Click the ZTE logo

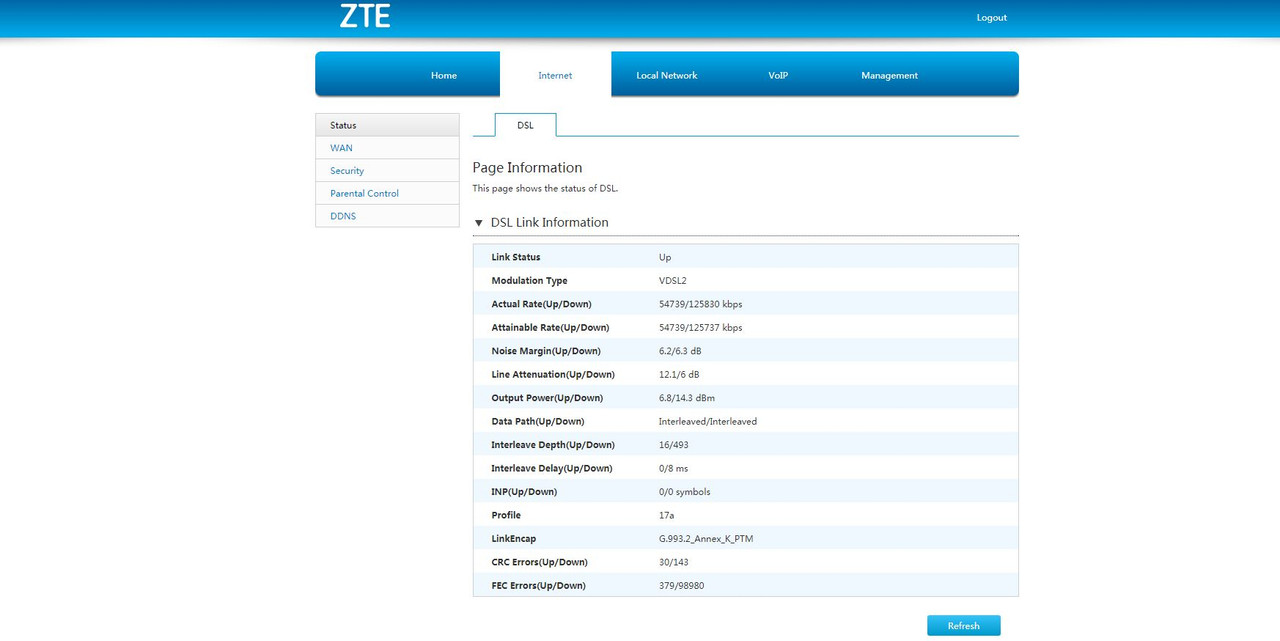[x=365, y=16]
